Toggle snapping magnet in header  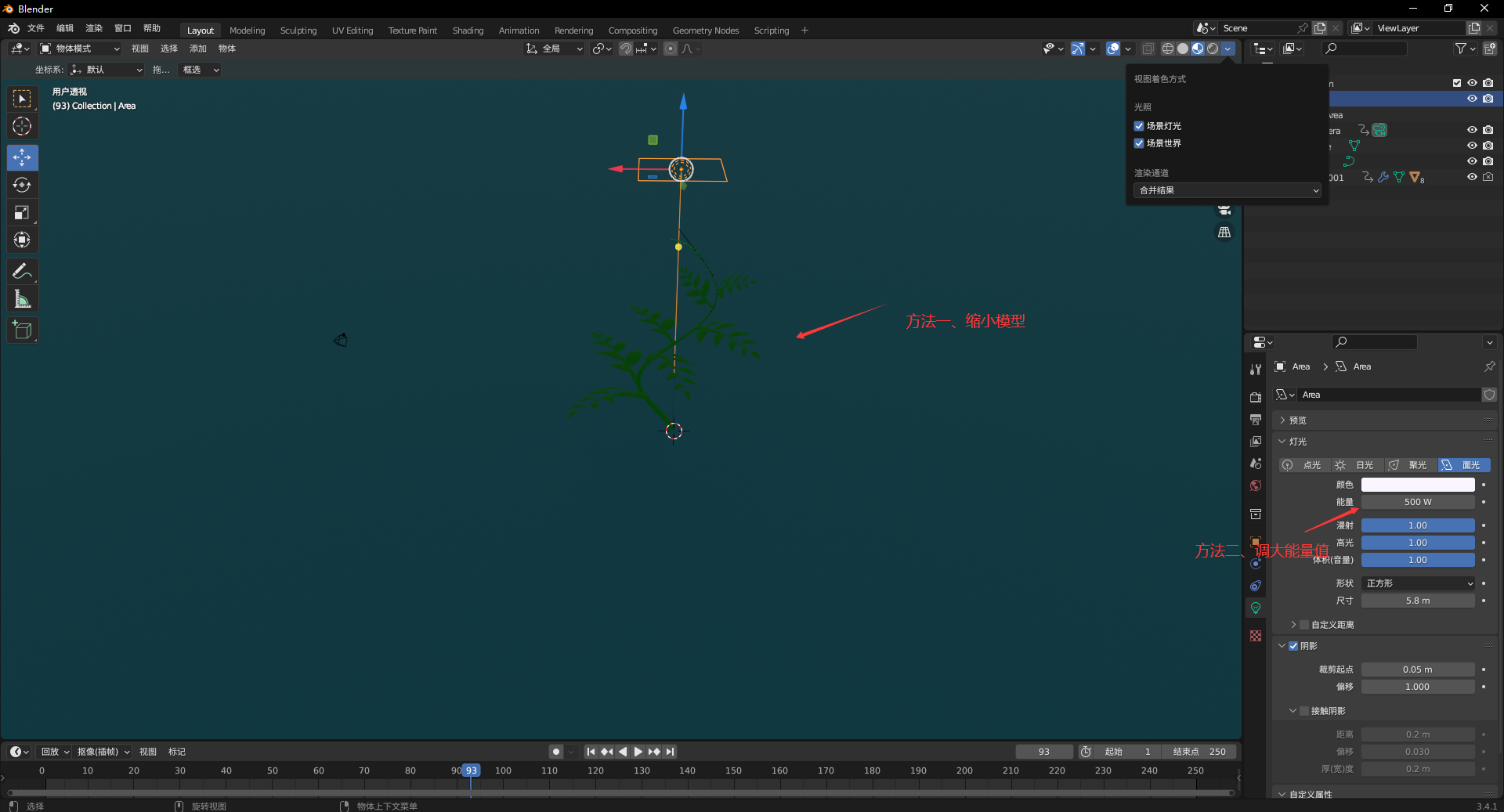tap(626, 49)
